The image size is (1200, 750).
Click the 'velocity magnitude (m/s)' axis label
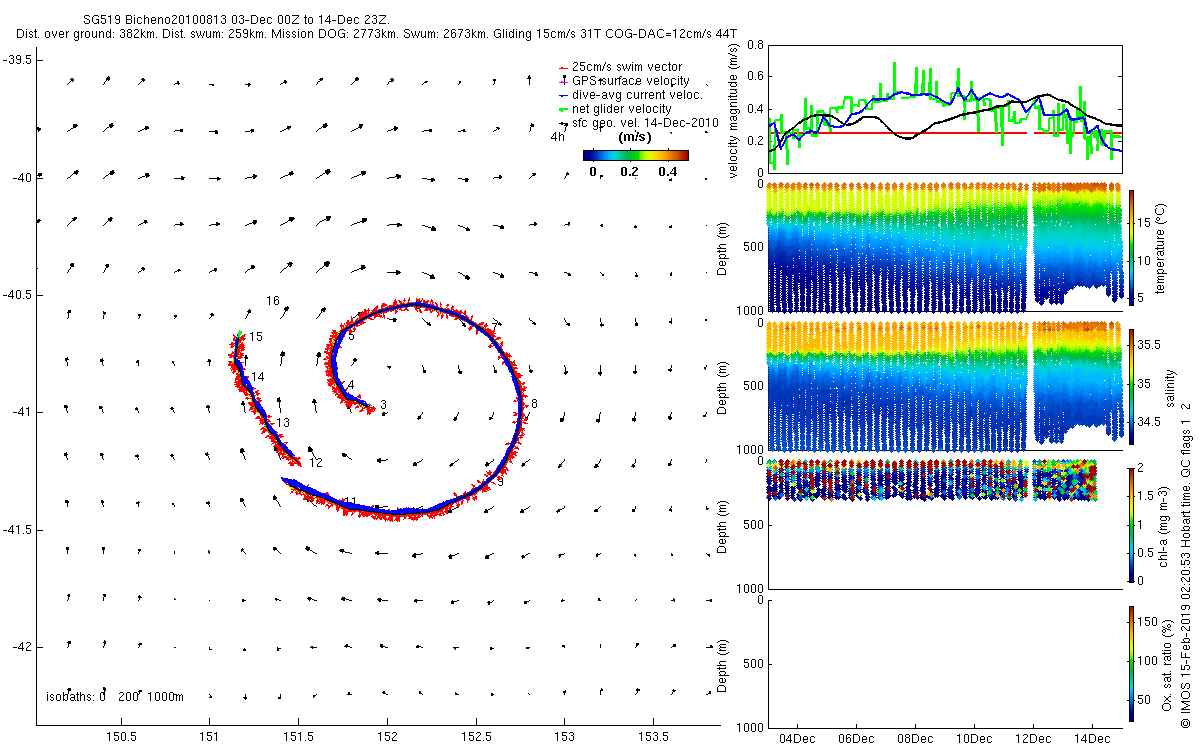click(734, 113)
